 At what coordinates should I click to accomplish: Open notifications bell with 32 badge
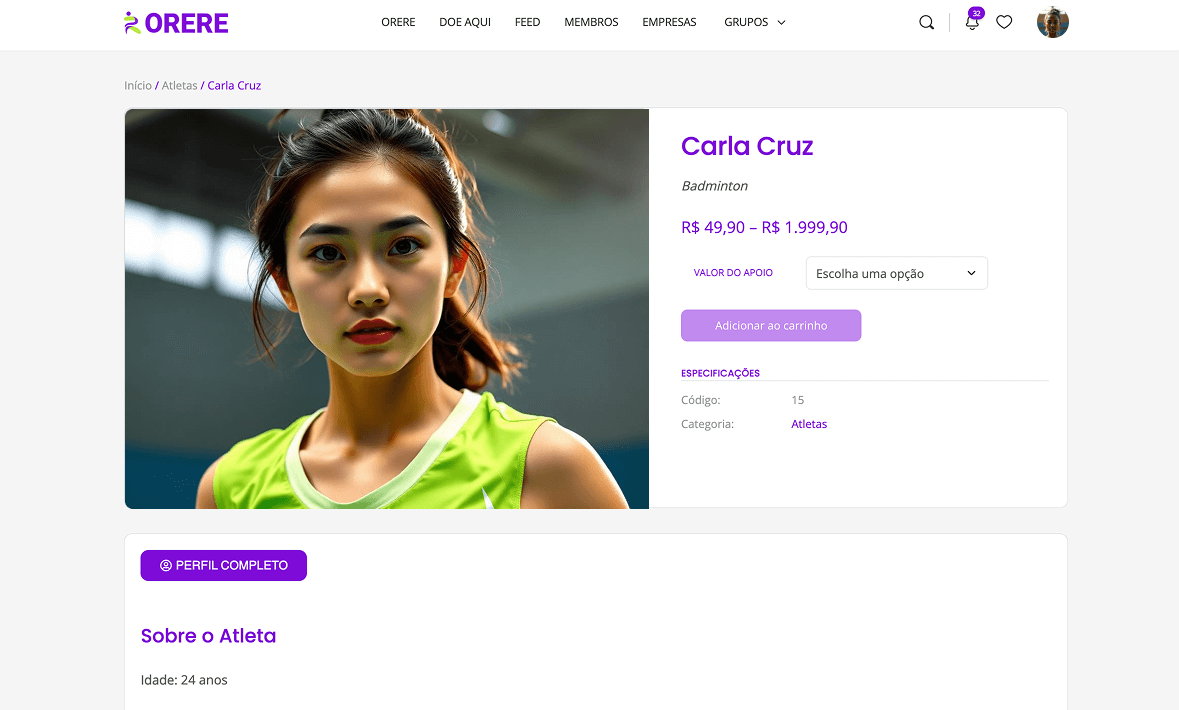pos(973,20)
